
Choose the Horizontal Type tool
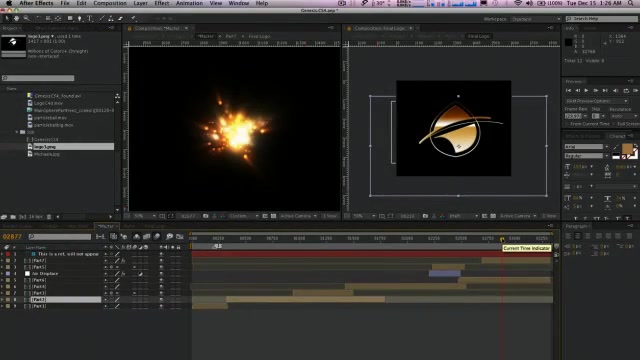90,18
